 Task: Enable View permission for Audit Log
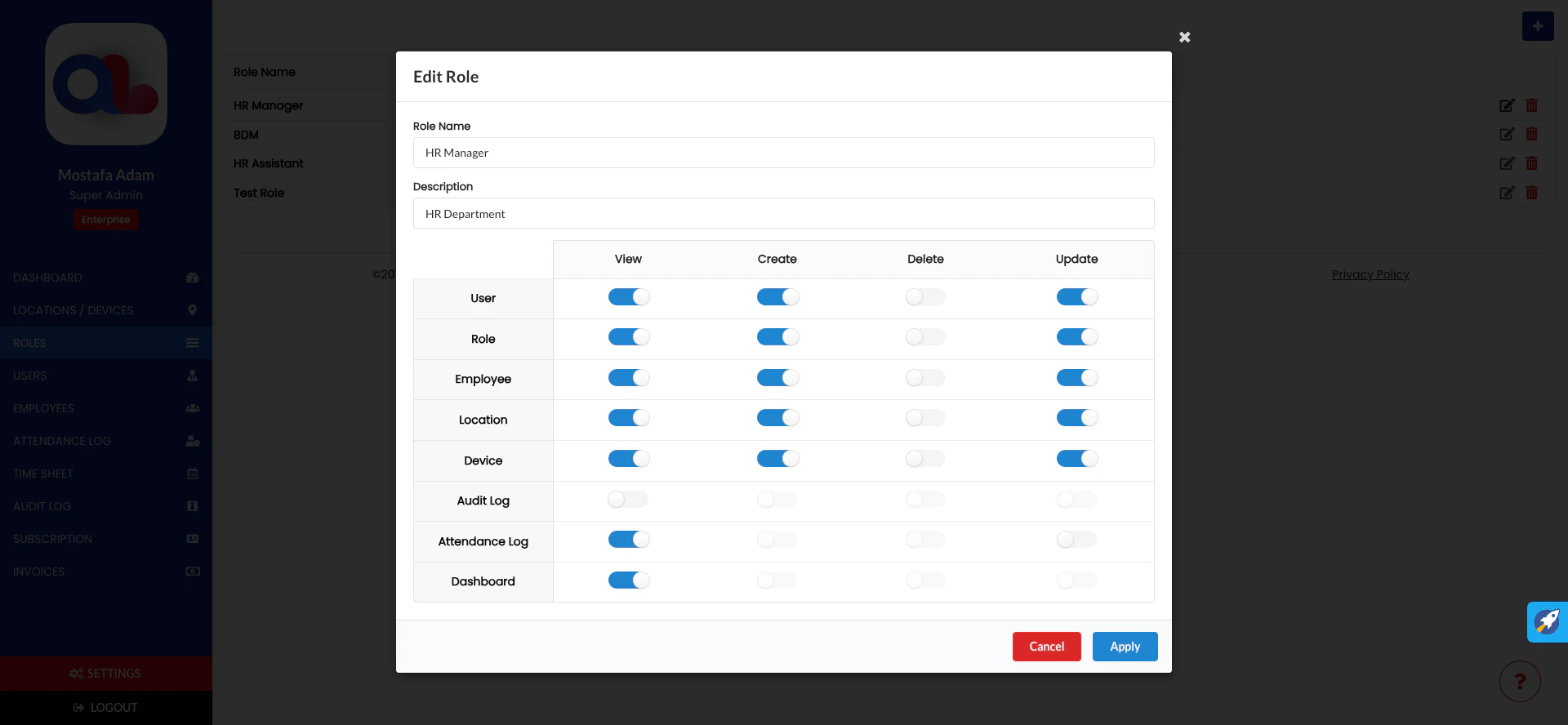click(628, 500)
